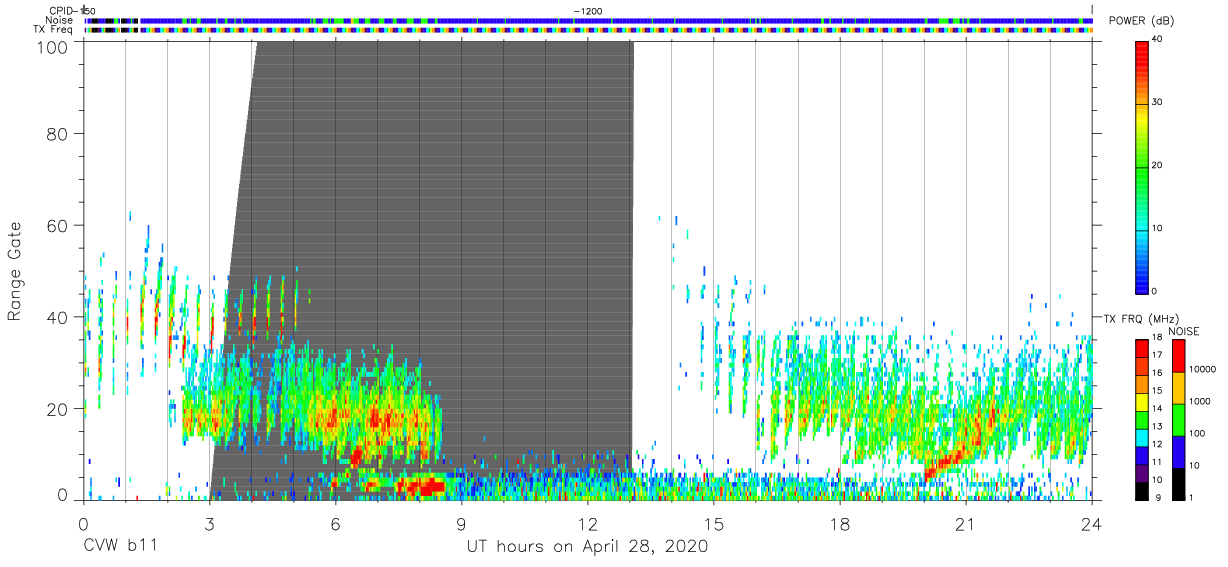Click the Range Gate axis title
1228x567 pixels.
15,271
